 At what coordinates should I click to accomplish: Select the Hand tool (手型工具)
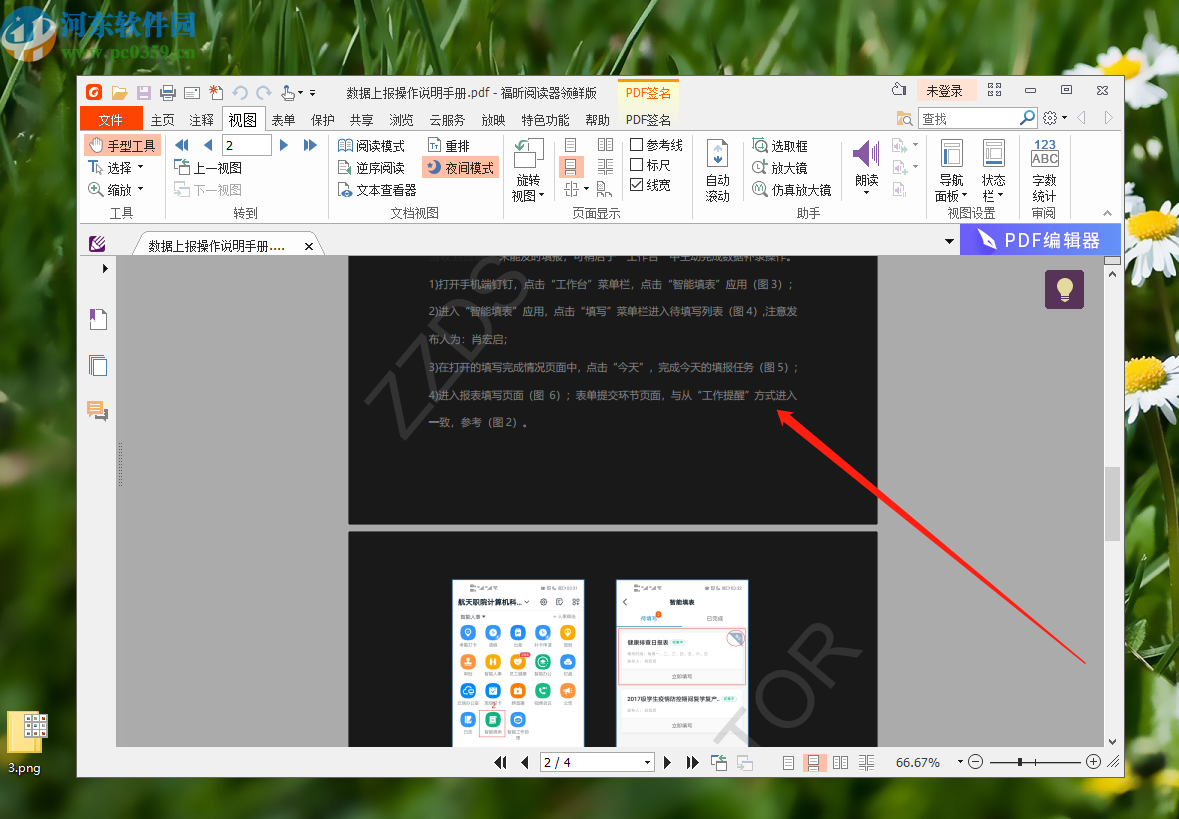pyautogui.click(x=122, y=146)
